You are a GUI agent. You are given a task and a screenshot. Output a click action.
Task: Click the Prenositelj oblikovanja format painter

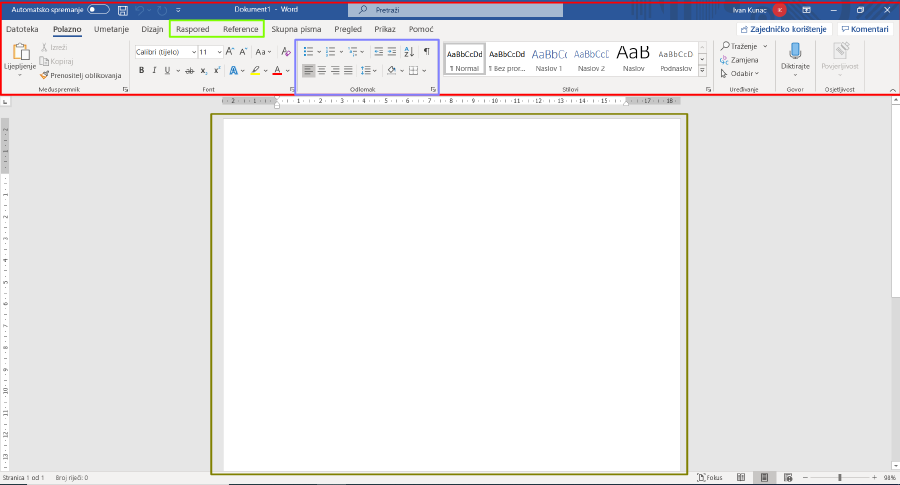tap(80, 75)
